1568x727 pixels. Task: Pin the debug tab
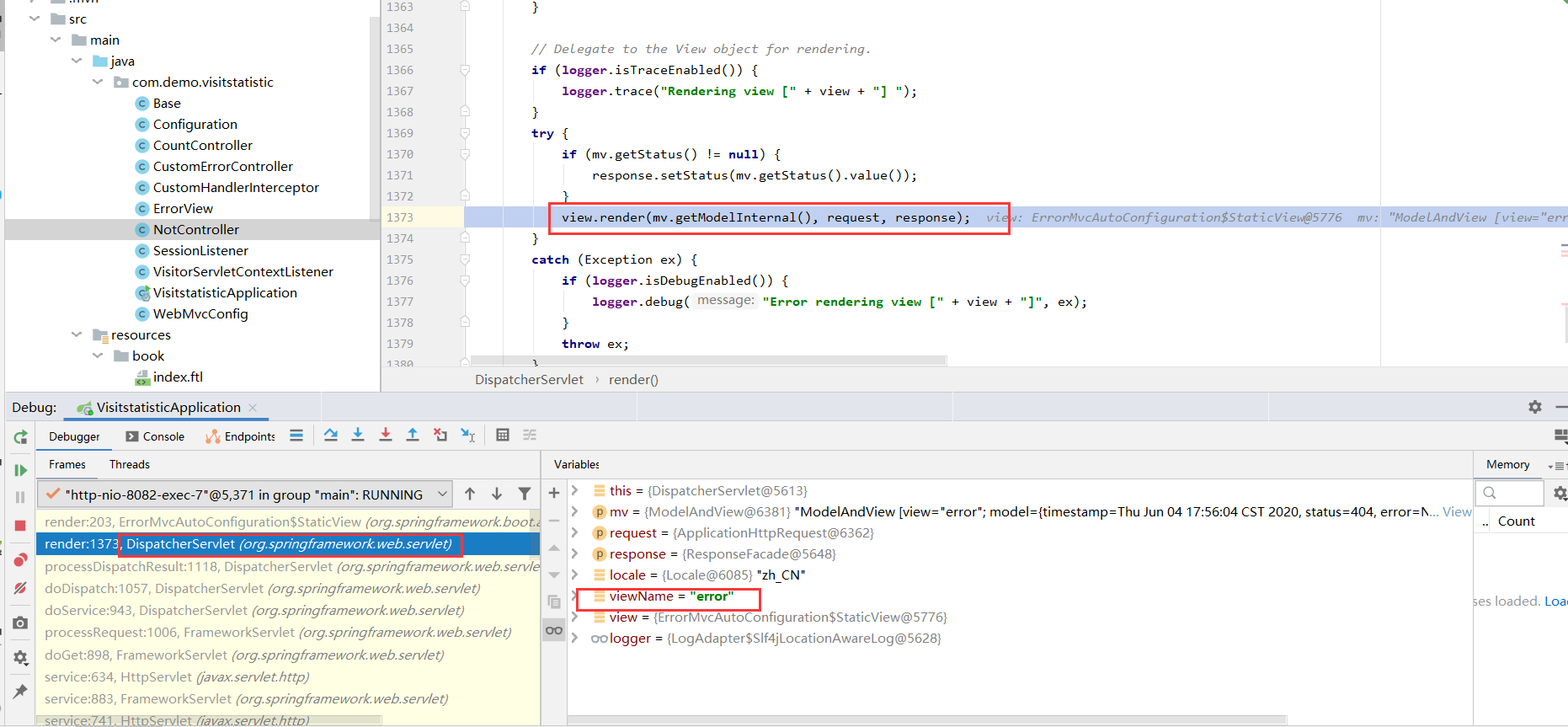(x=21, y=692)
